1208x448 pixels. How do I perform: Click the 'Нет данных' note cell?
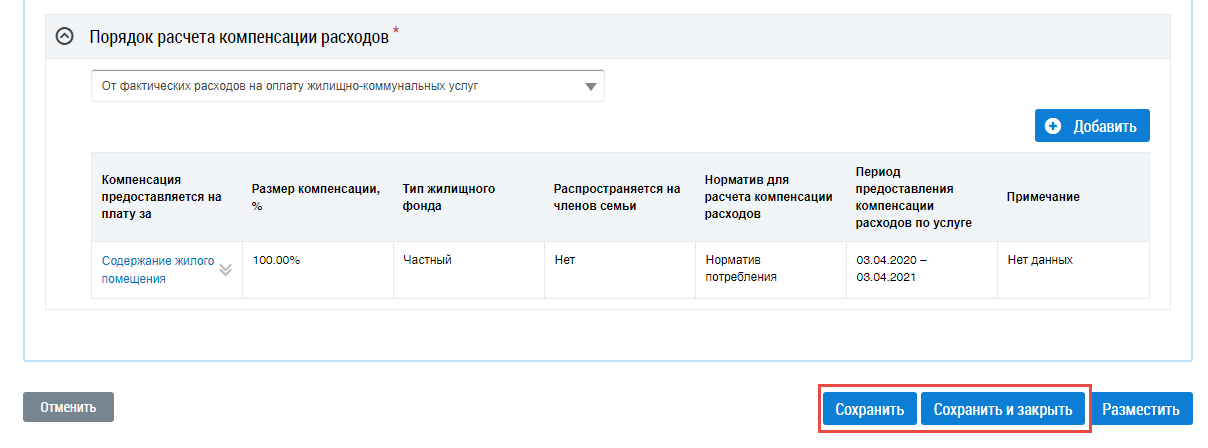point(1040,260)
